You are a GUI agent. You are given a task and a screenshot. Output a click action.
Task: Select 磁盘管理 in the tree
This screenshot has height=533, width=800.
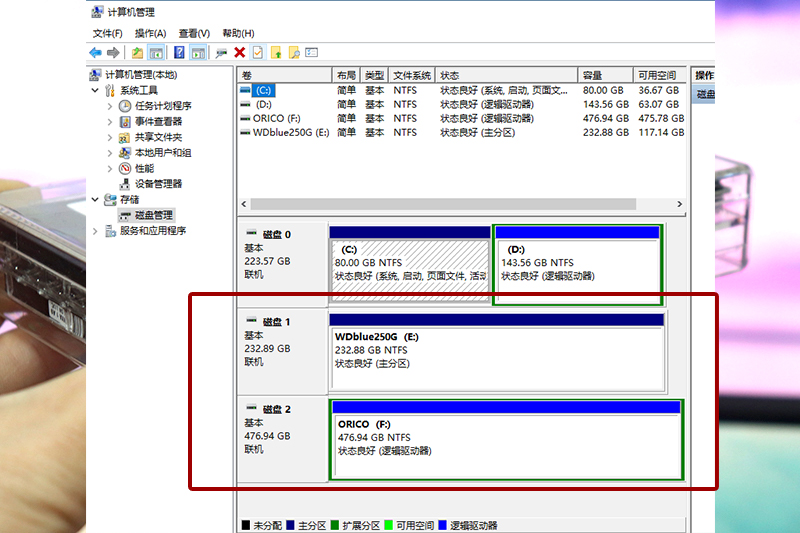pos(154,215)
